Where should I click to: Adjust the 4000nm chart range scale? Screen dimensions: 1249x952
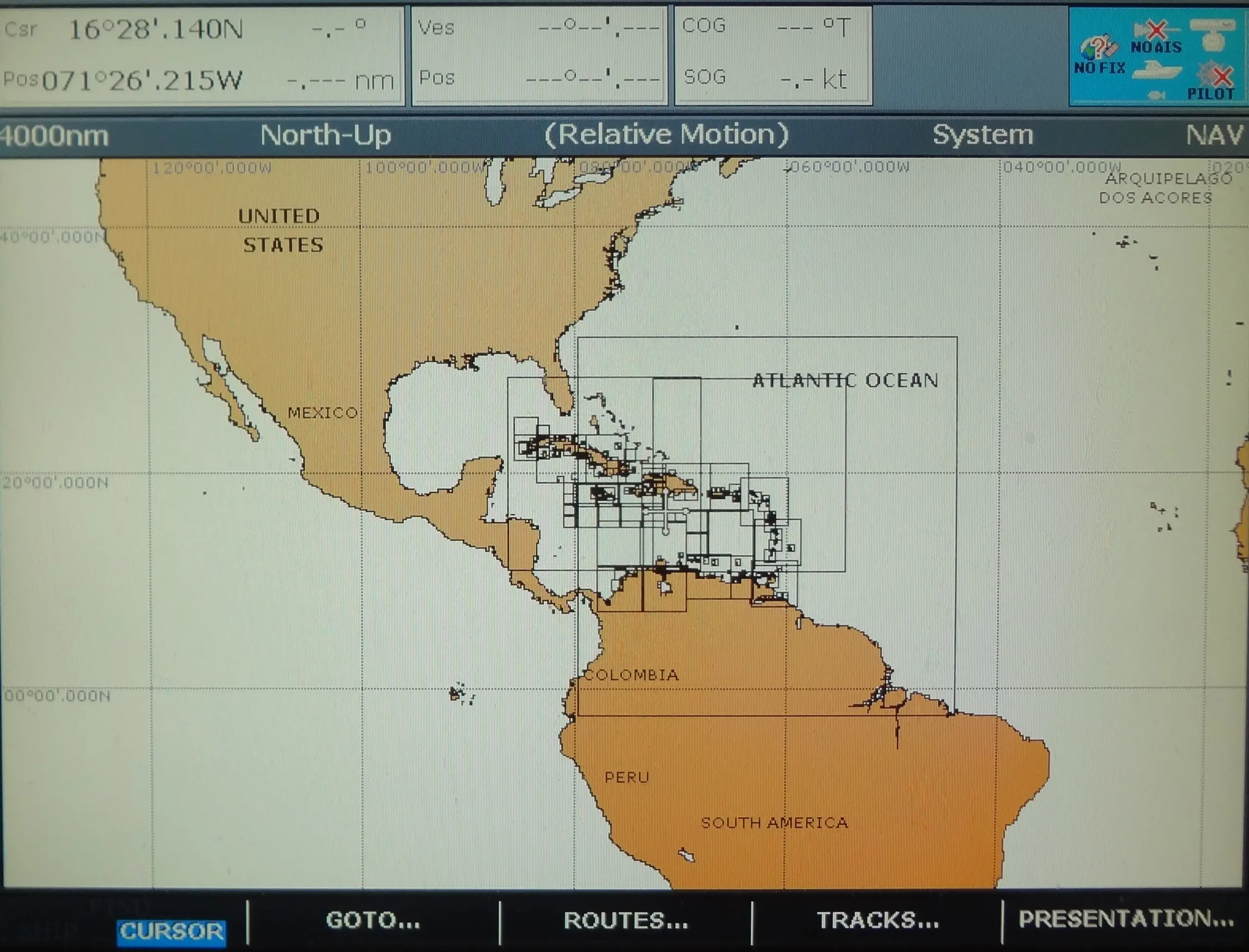click(54, 135)
